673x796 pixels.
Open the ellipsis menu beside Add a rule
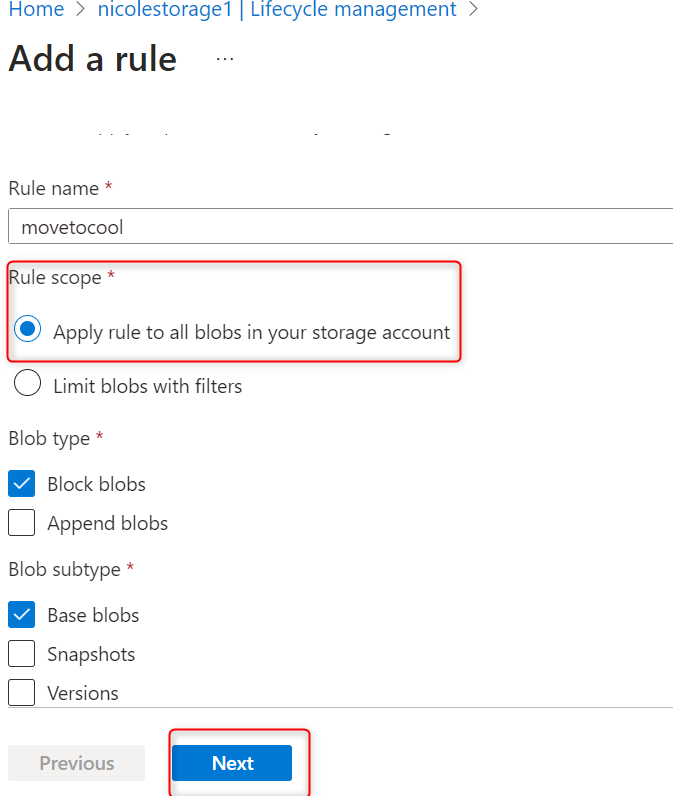tap(225, 59)
